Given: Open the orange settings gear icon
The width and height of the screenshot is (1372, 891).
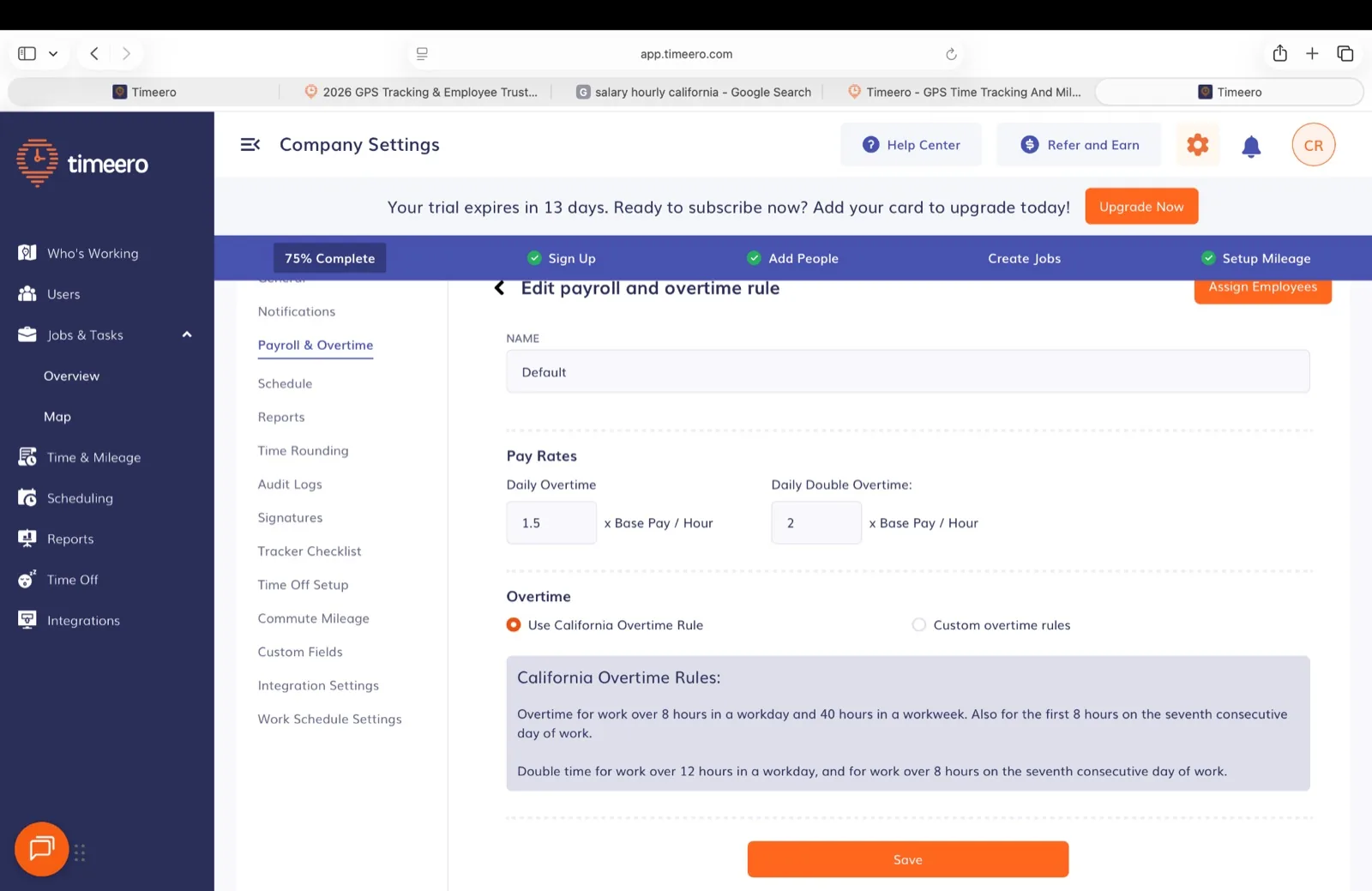Looking at the screenshot, I should pyautogui.click(x=1197, y=145).
